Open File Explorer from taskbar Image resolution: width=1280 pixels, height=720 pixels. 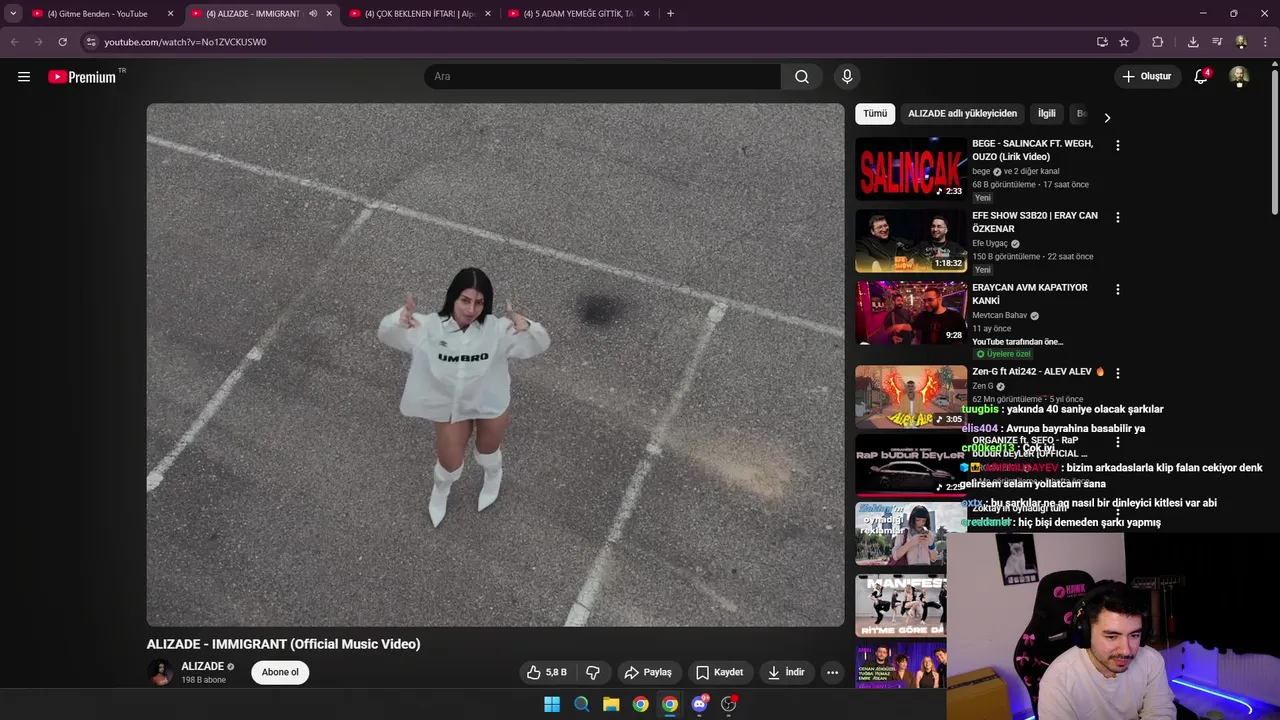tap(611, 704)
